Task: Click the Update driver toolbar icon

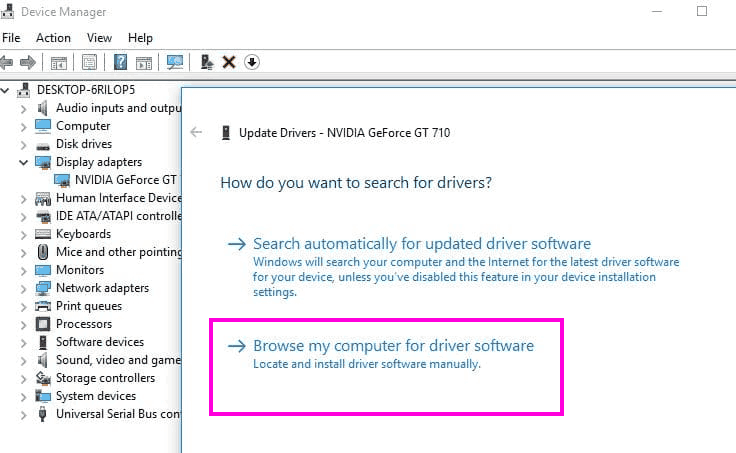Action: coord(207,62)
